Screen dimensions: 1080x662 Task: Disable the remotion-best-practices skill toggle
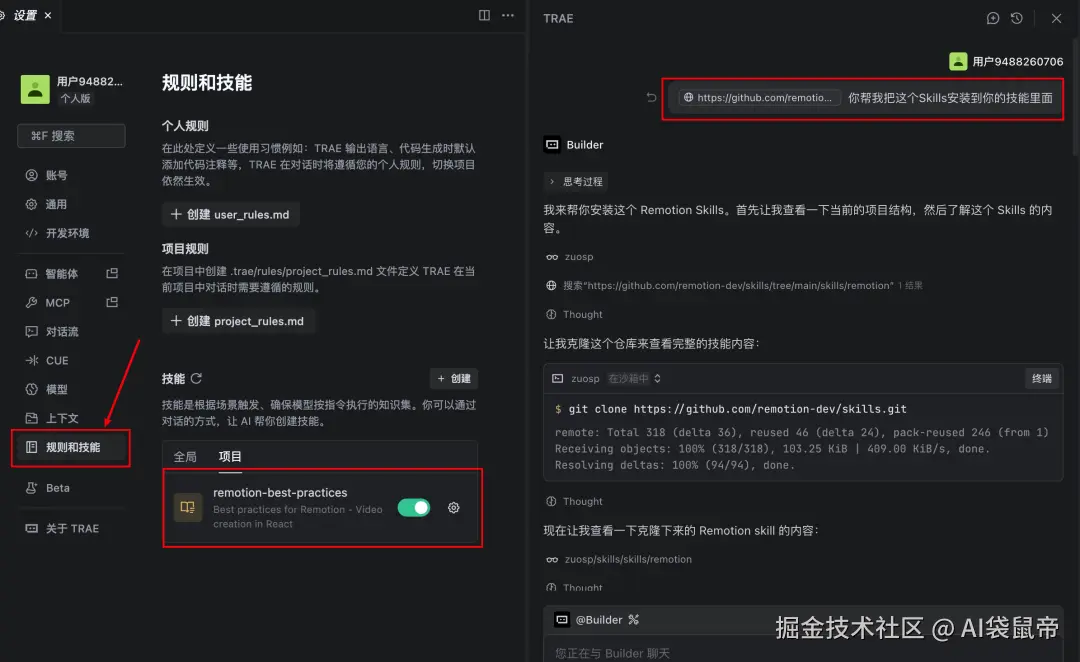(x=413, y=508)
